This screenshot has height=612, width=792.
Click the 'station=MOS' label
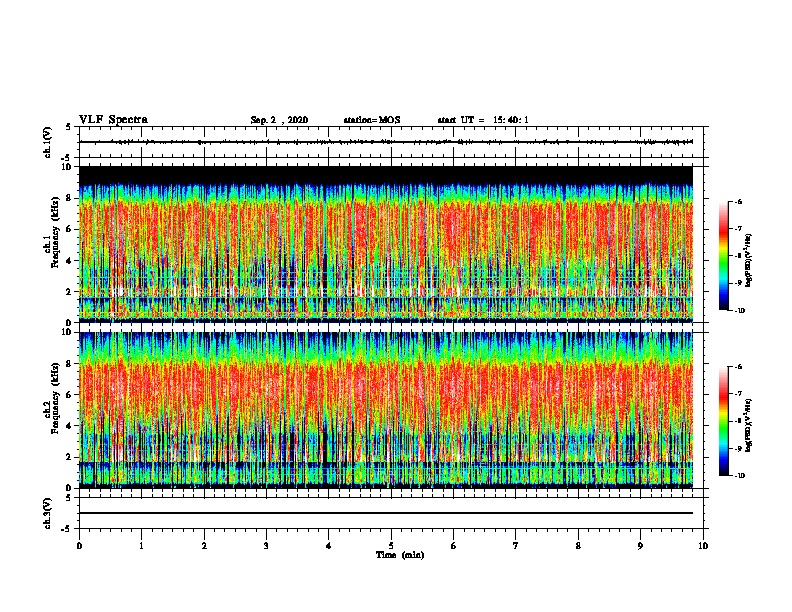coord(372,120)
